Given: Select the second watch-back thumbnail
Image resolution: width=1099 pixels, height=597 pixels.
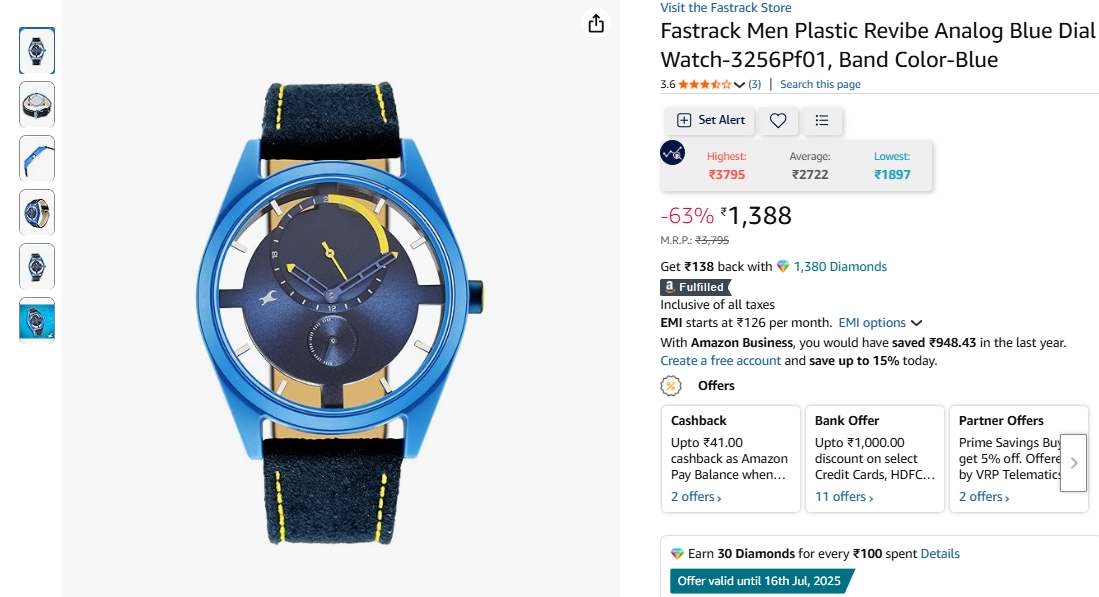Looking at the screenshot, I should (37, 104).
